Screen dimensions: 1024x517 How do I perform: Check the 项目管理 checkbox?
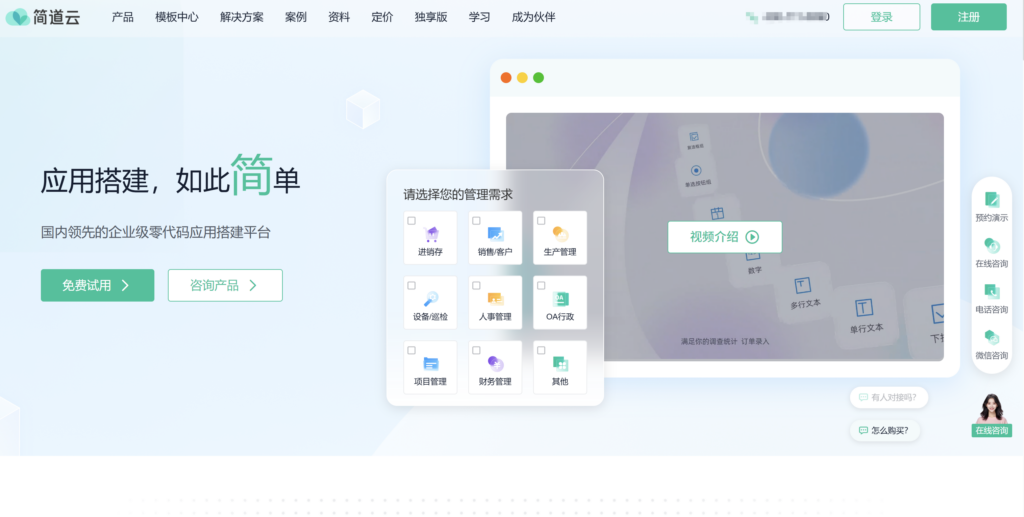(x=411, y=350)
